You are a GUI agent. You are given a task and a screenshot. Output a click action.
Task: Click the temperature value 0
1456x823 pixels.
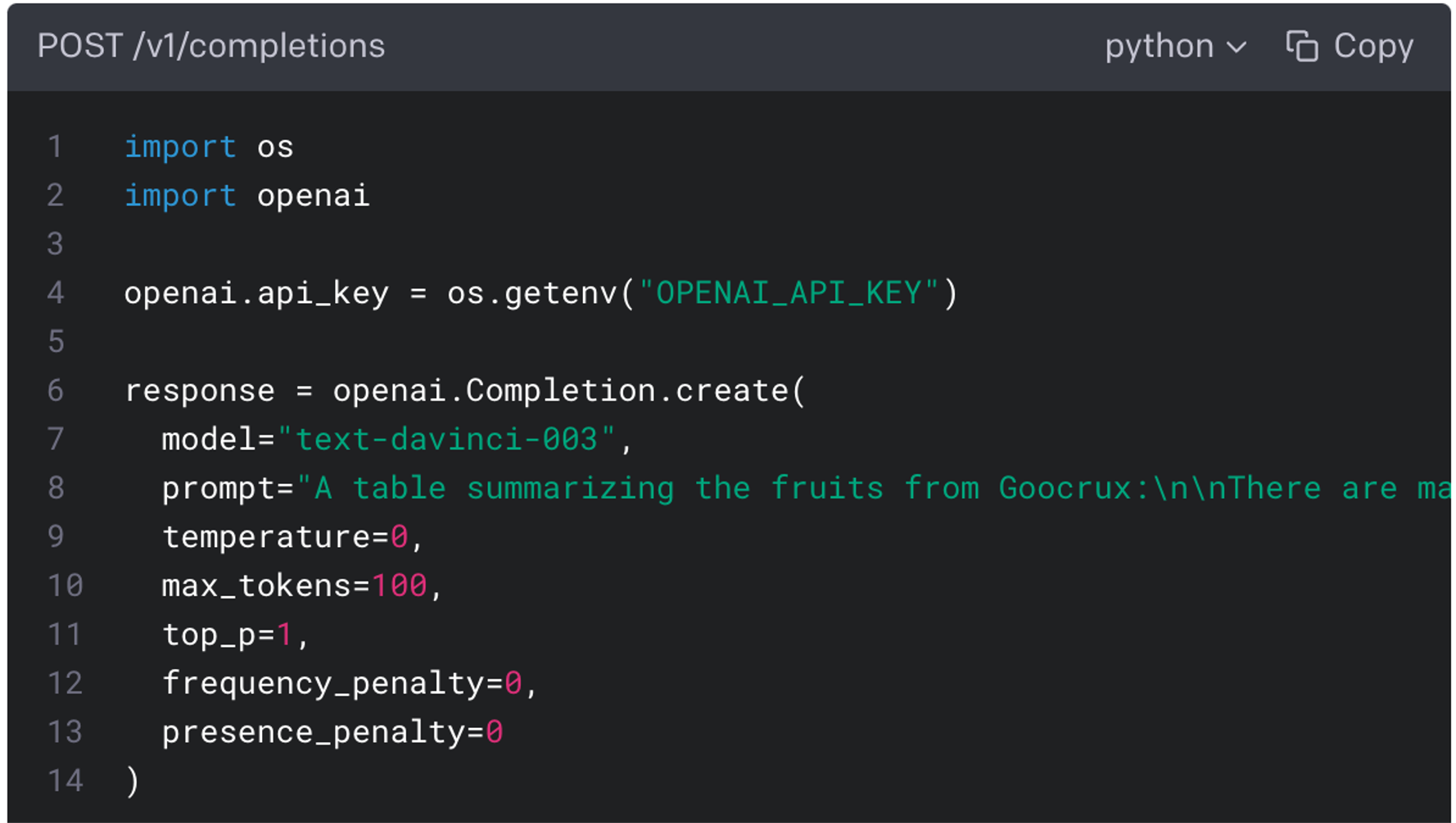399,537
